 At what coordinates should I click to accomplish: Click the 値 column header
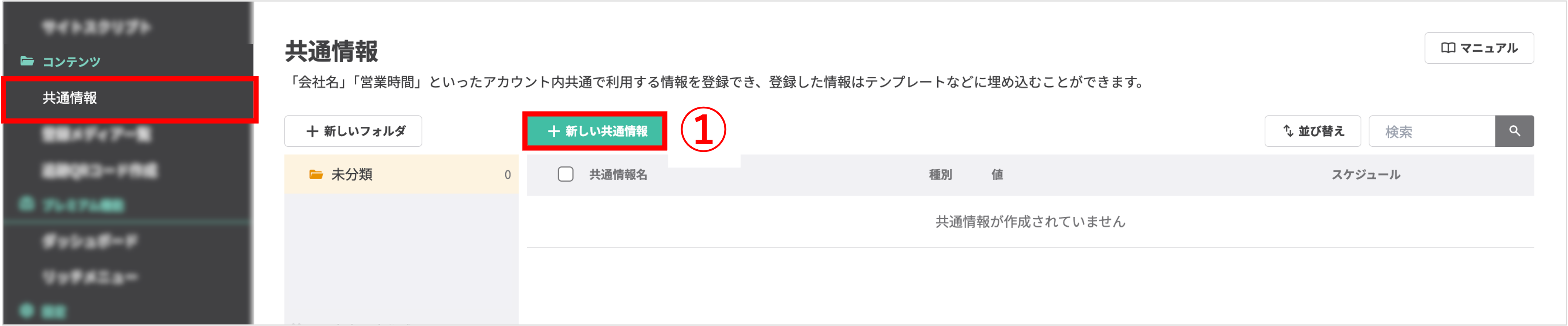click(x=997, y=175)
